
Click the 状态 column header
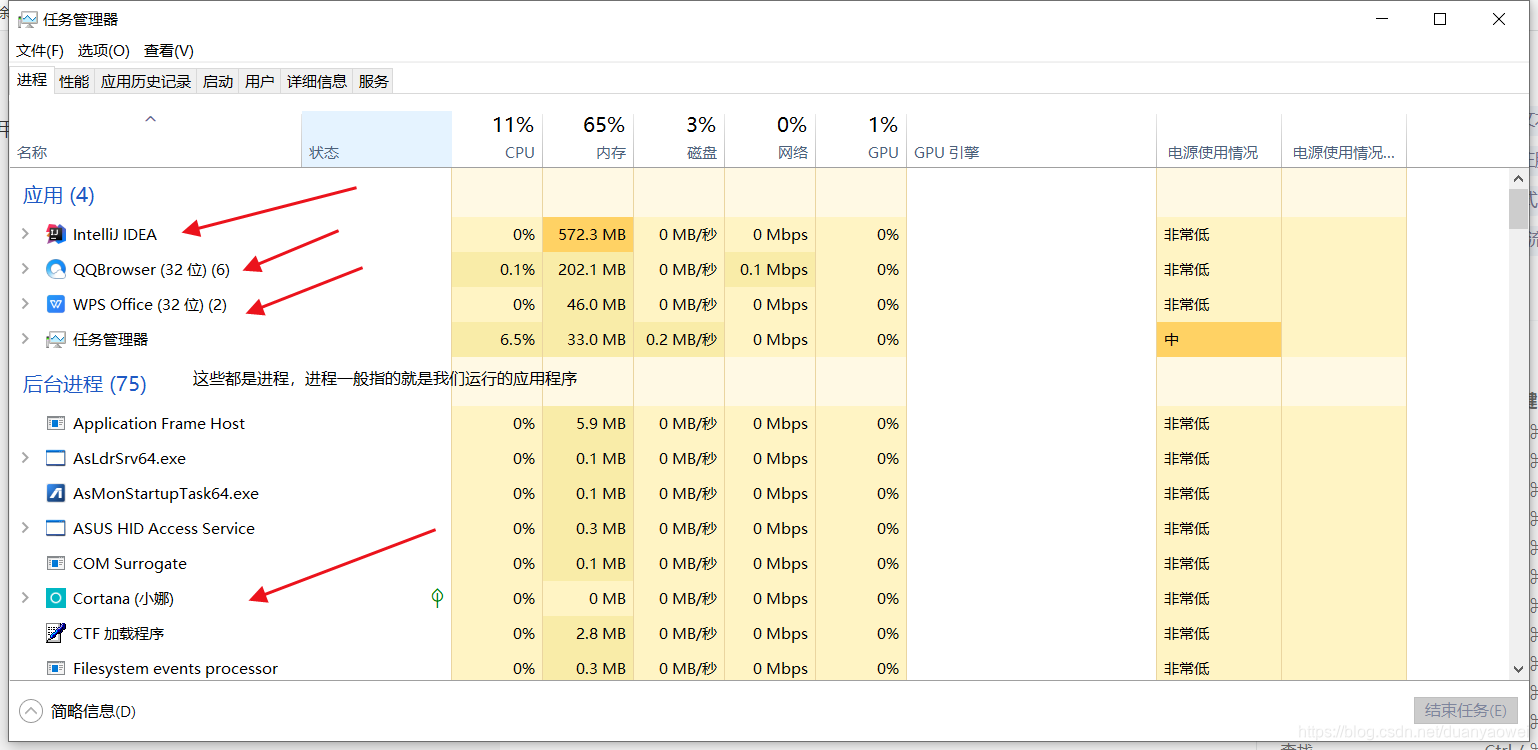(x=377, y=139)
